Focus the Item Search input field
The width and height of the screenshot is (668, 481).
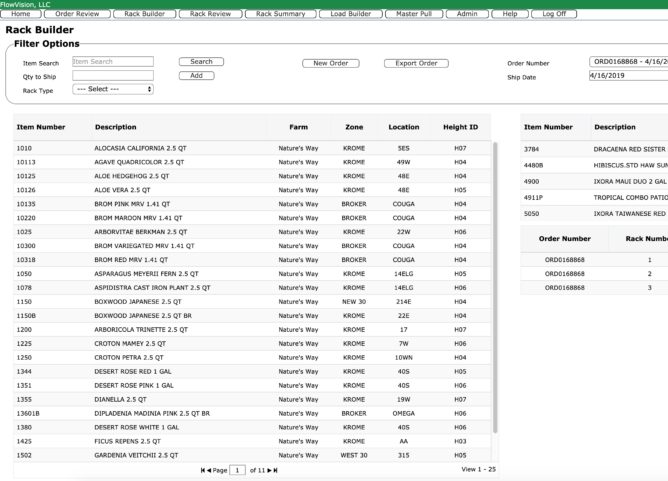point(113,62)
